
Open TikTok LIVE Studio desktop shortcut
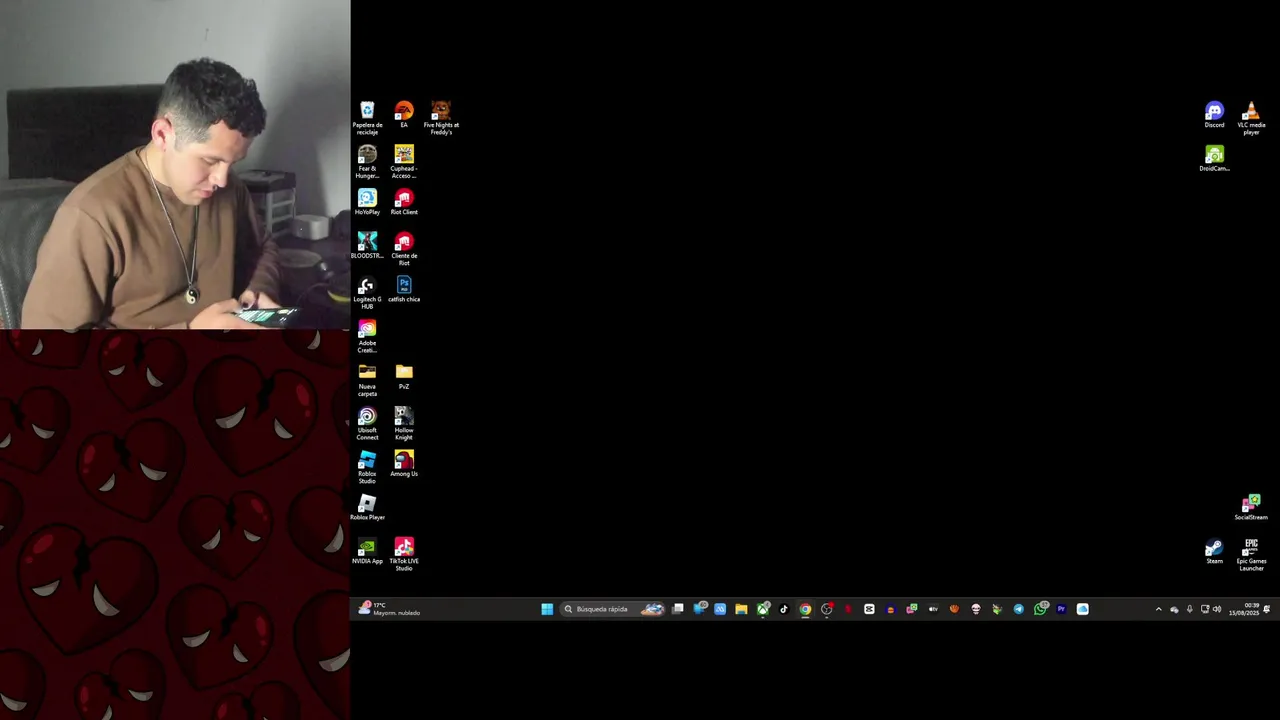(x=404, y=554)
